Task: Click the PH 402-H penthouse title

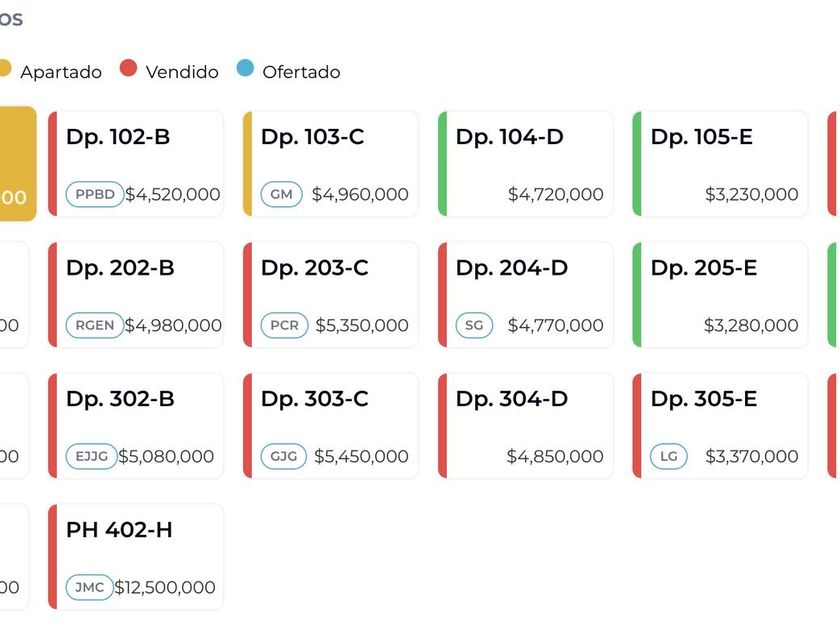Action: 119,530
